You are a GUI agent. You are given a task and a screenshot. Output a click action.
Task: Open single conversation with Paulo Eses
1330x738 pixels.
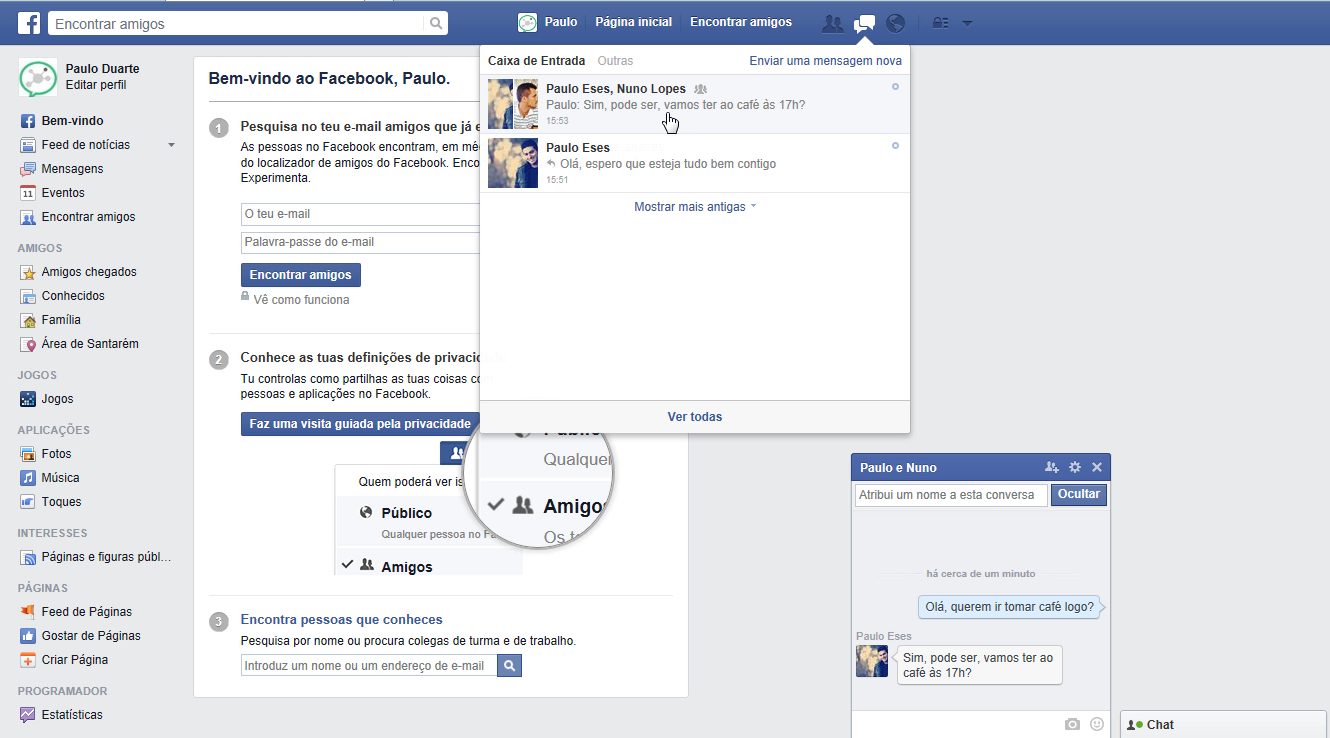[695, 163]
